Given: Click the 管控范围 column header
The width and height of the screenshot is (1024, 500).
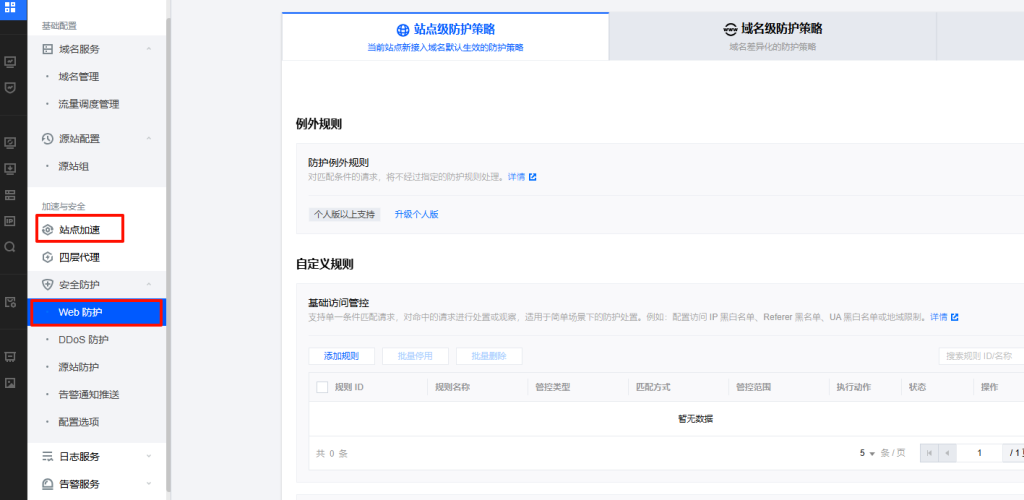Looking at the screenshot, I should pyautogui.click(x=754, y=387).
